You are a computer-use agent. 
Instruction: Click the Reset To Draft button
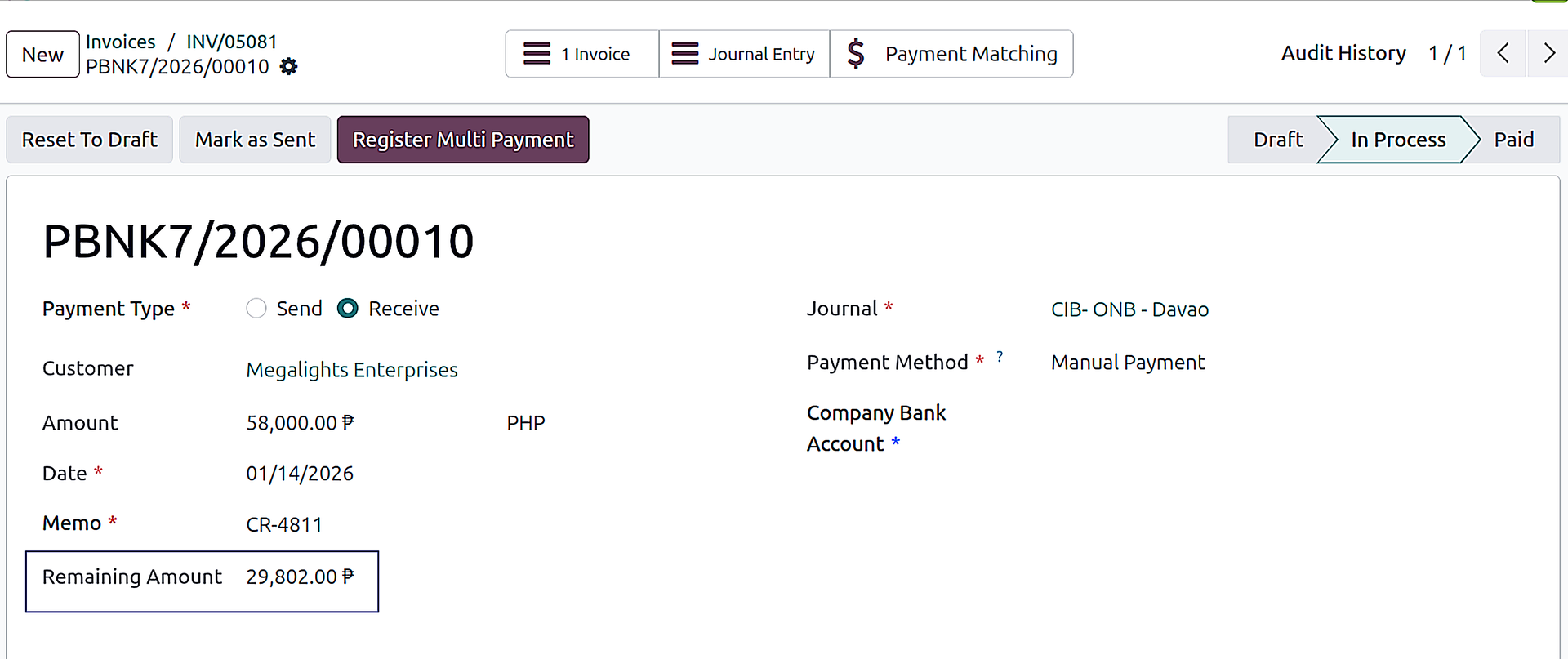point(90,140)
